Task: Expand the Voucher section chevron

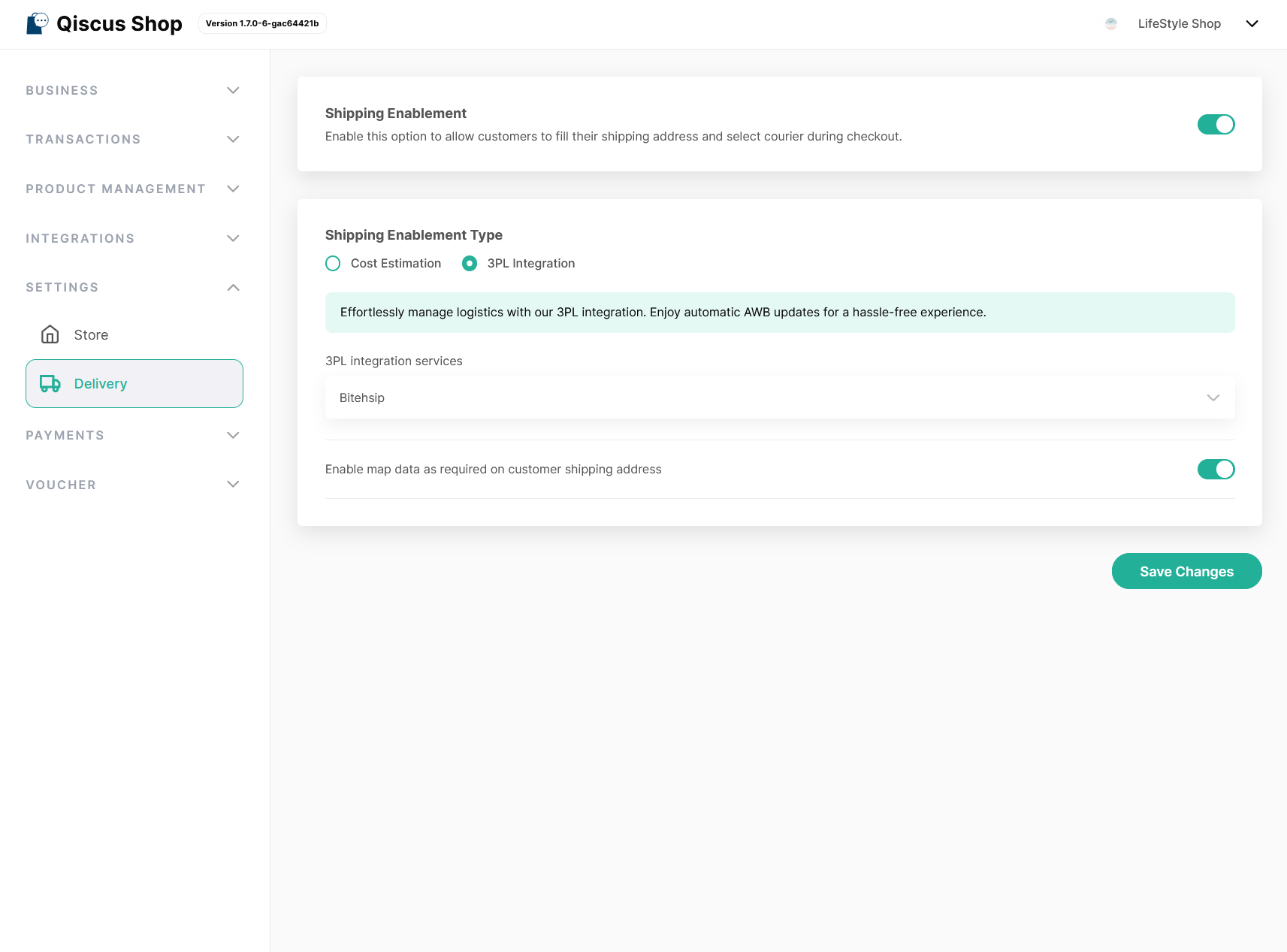Action: (x=233, y=484)
